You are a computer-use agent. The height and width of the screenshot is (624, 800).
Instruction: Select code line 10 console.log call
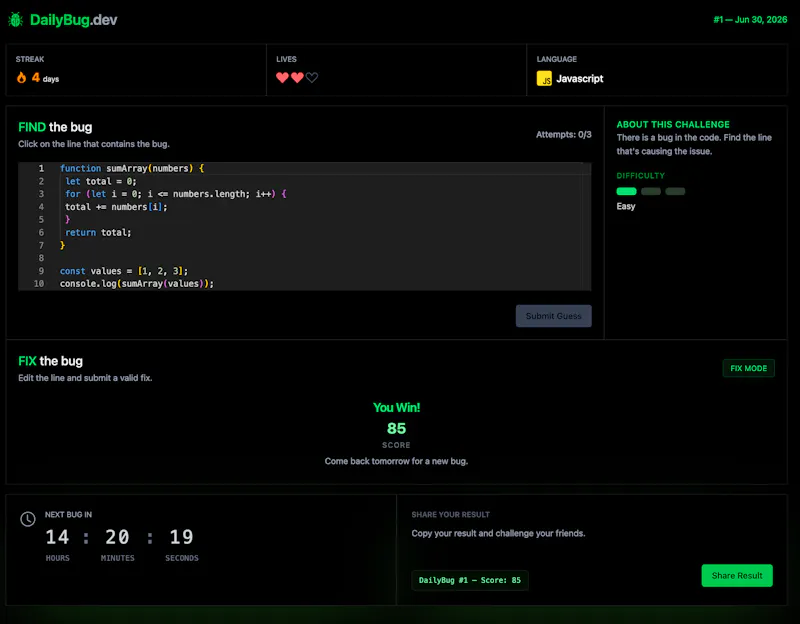pyautogui.click(x=305, y=284)
